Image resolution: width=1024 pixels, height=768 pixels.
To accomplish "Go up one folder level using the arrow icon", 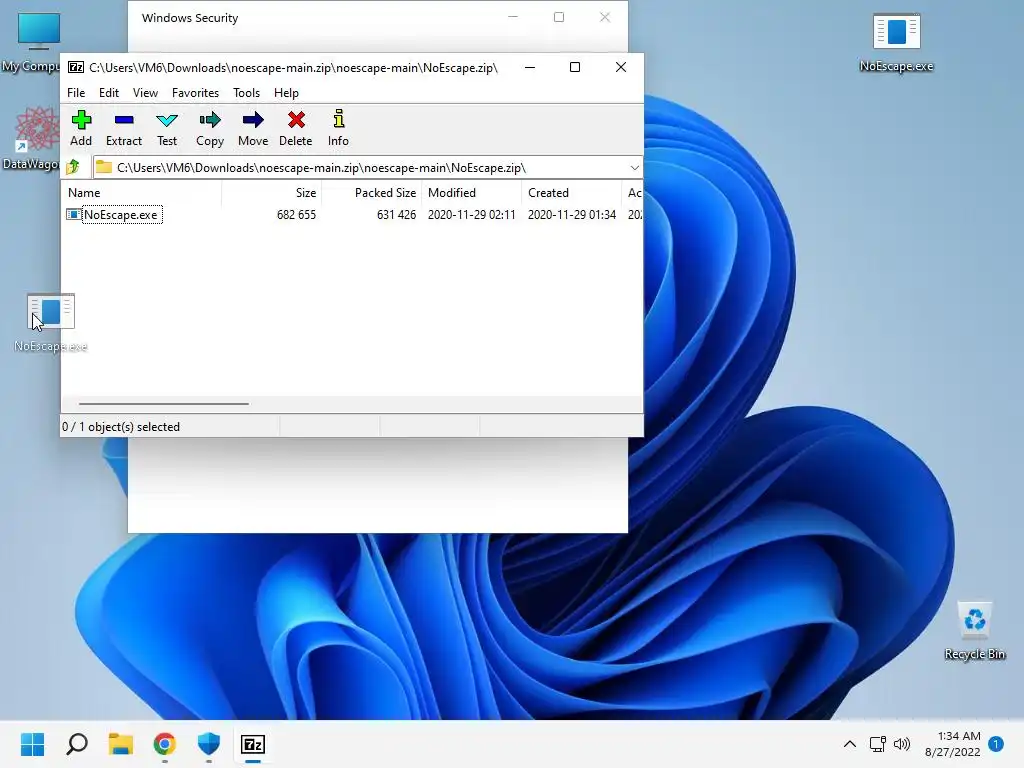I will [73, 167].
